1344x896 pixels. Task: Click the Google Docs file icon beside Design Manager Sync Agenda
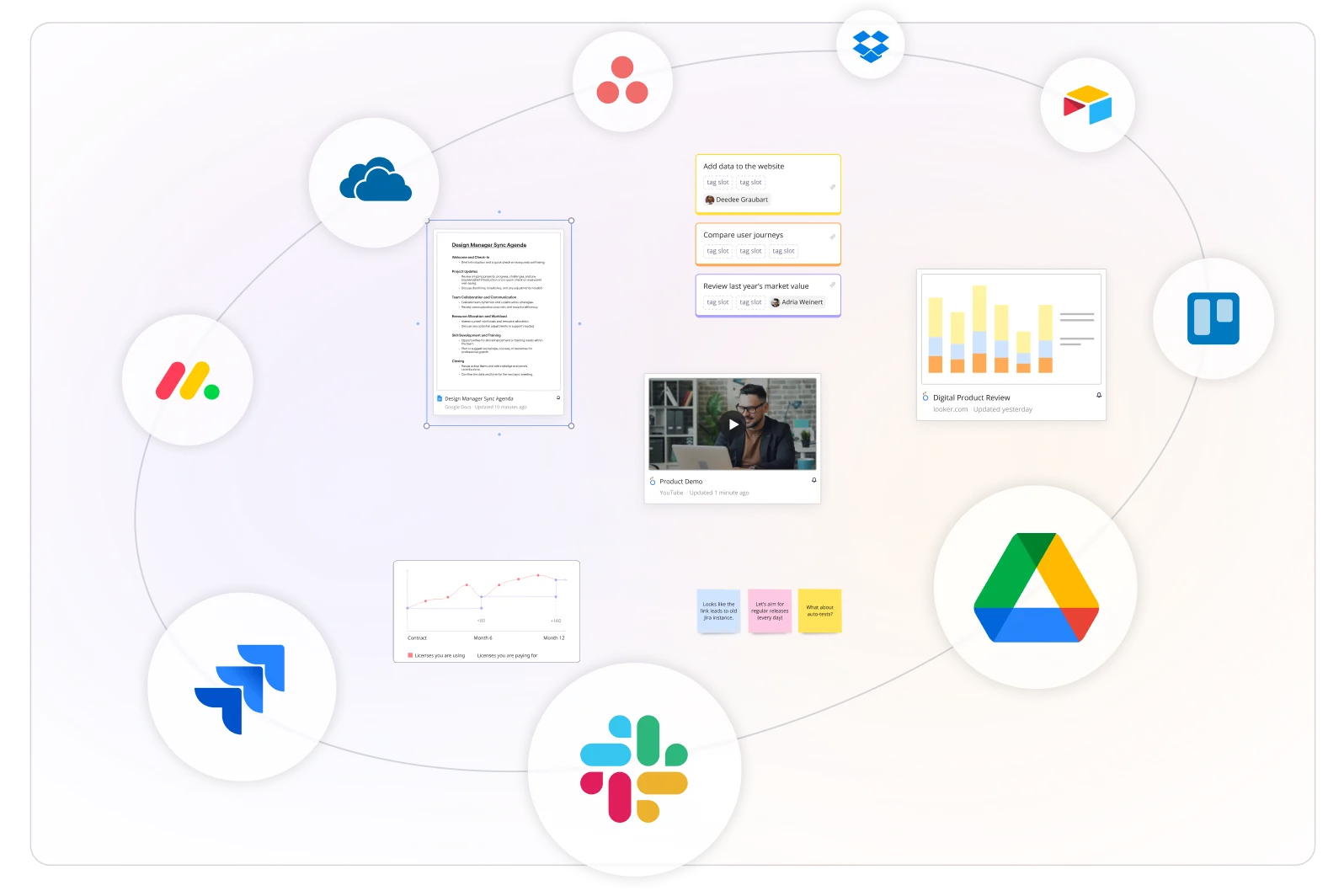tap(440, 398)
